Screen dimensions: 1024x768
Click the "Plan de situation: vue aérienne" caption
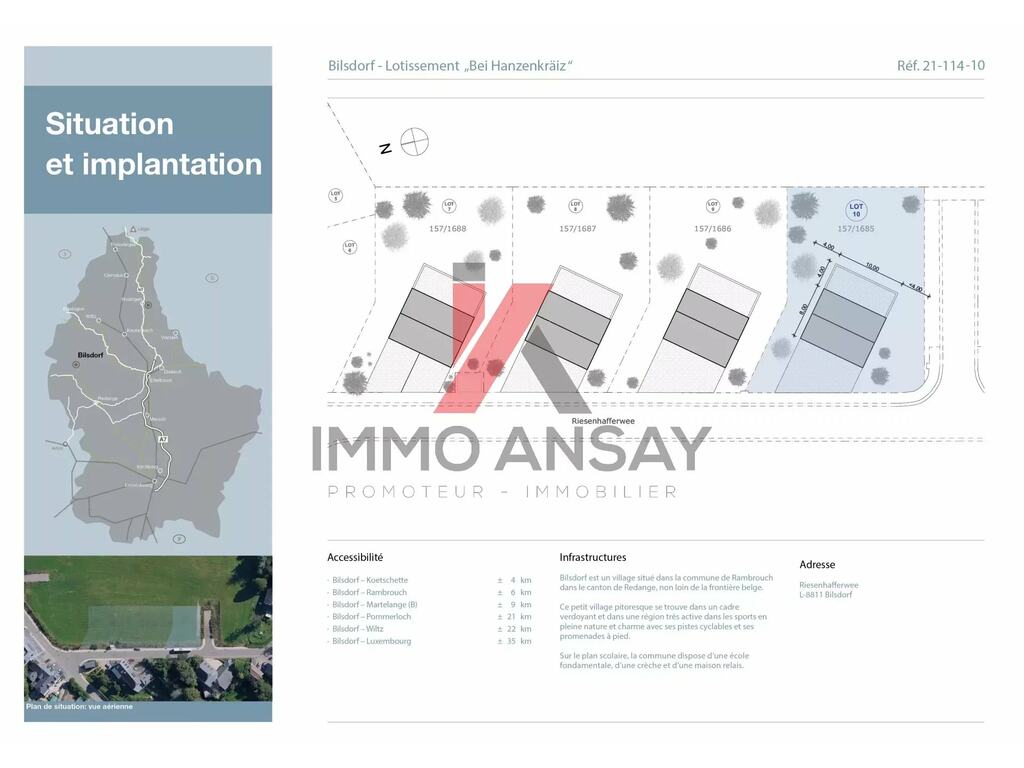pyautogui.click(x=79, y=707)
